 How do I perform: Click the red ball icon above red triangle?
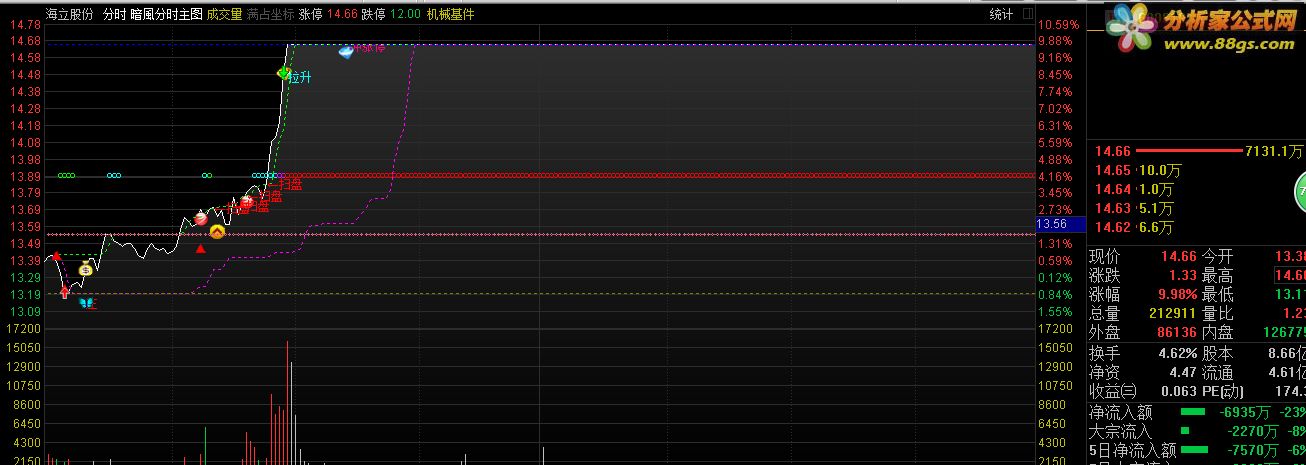click(200, 218)
